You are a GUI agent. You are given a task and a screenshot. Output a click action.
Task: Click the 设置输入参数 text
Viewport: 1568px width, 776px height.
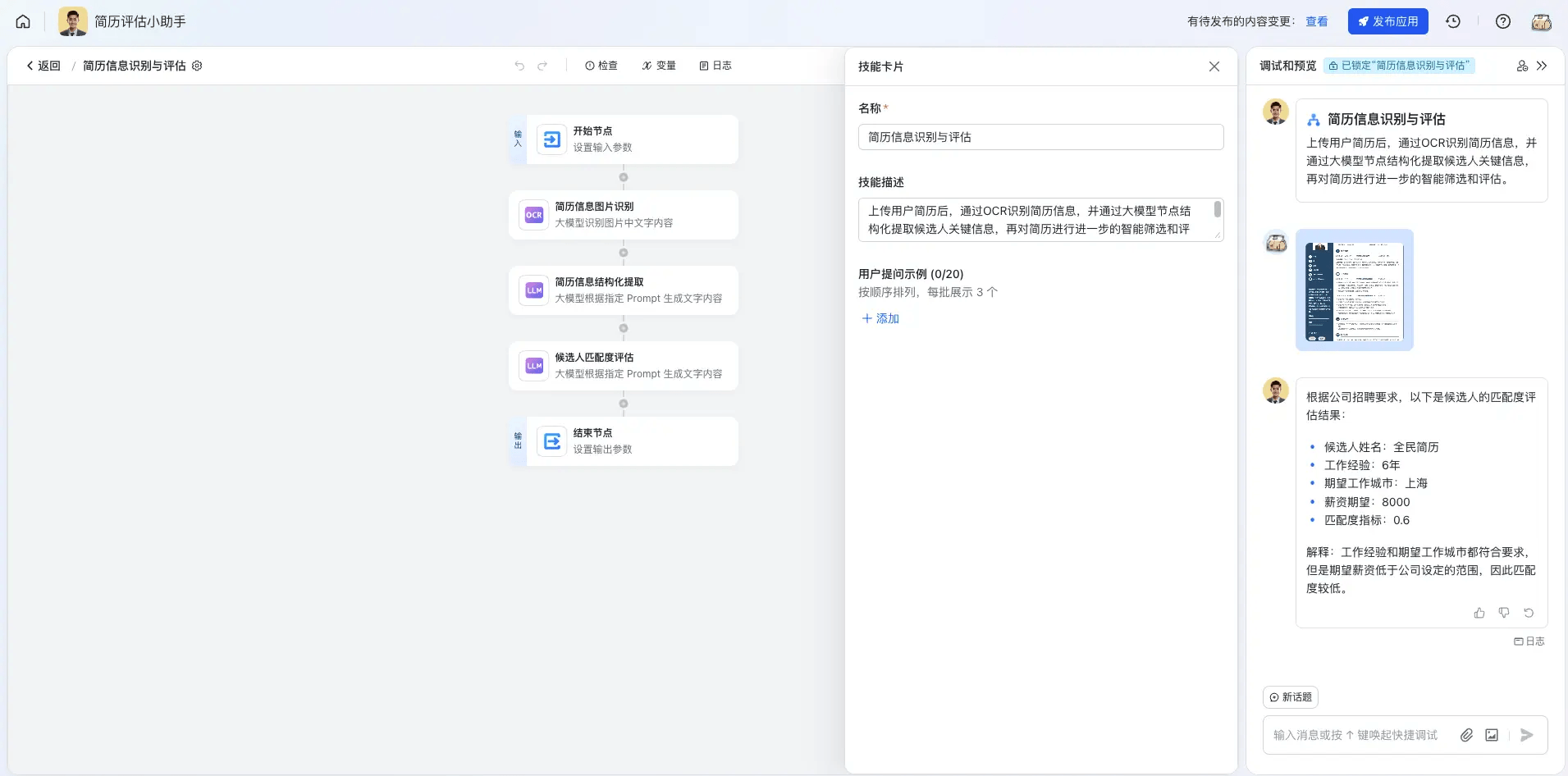pos(602,148)
